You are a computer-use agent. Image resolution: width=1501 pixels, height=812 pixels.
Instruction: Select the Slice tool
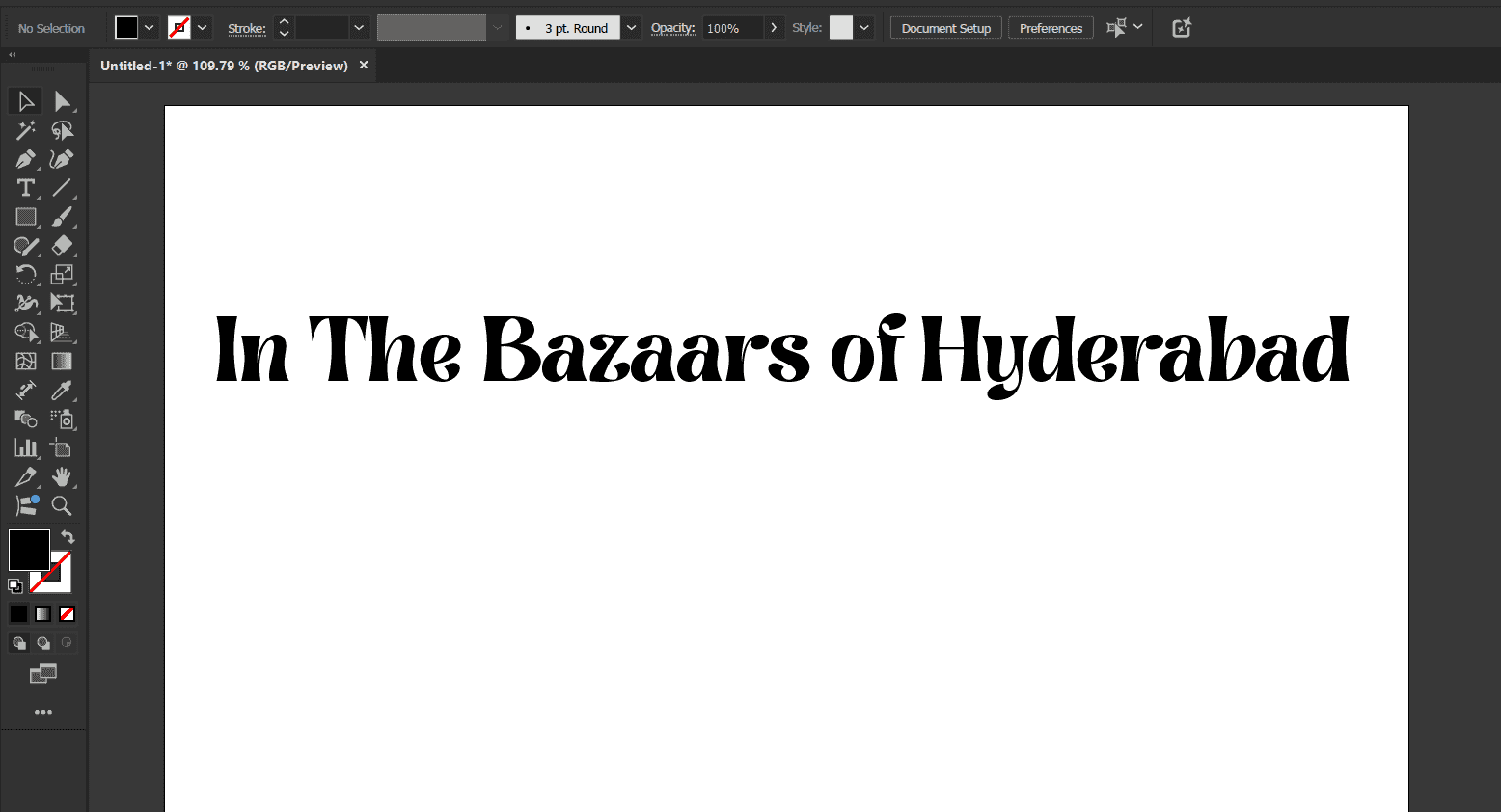pyautogui.click(x=26, y=477)
